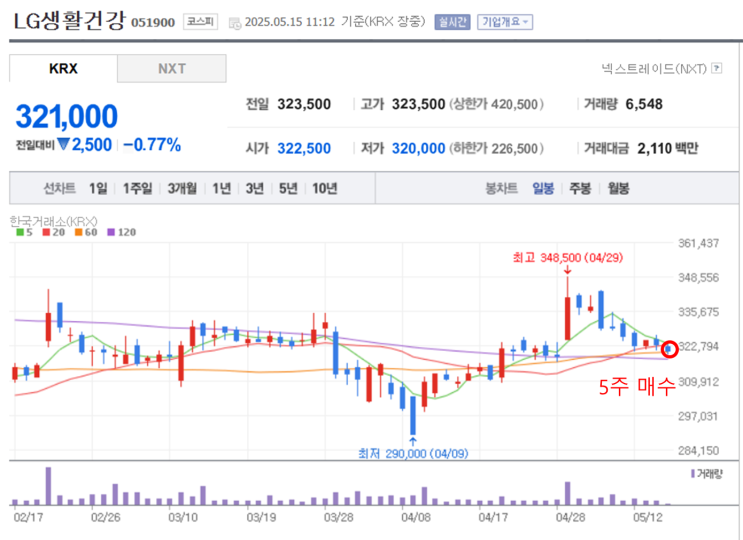
Task: Click the 실시간 badge
Action: point(452,22)
